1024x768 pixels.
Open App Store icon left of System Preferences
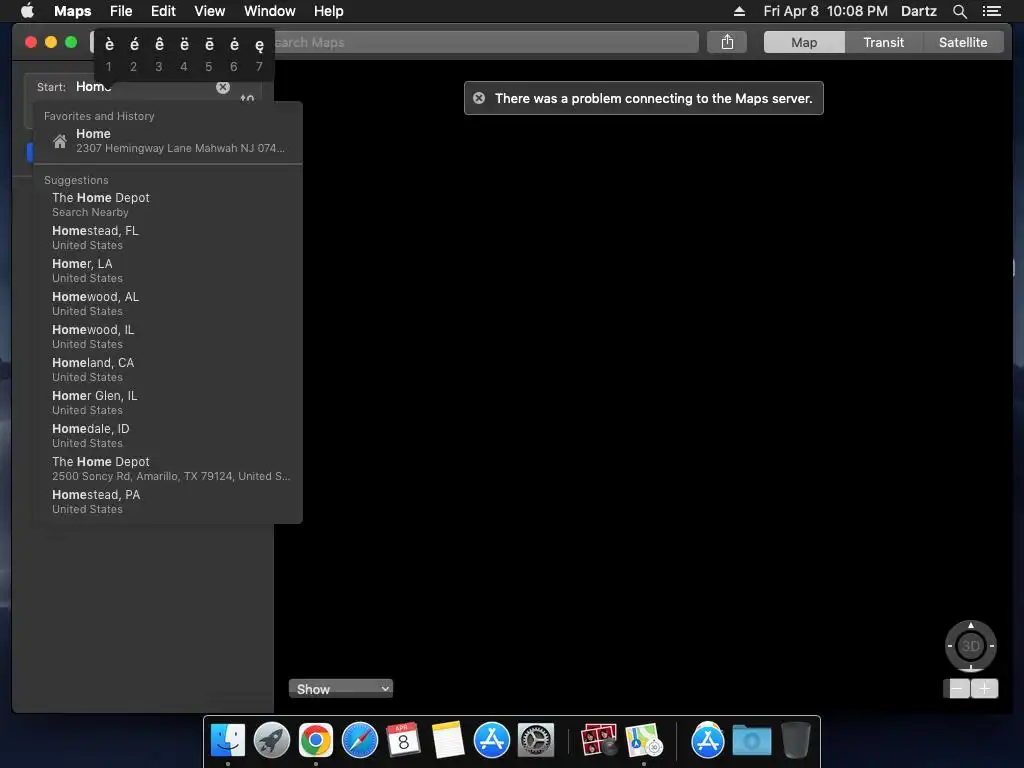491,741
